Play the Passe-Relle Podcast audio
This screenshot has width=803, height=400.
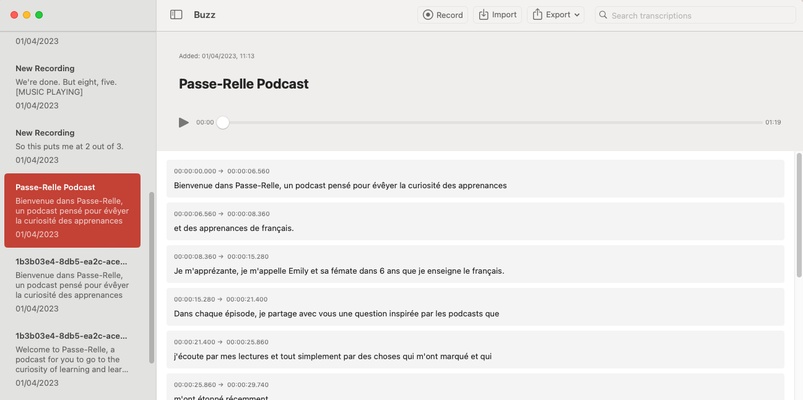pyautogui.click(x=183, y=122)
